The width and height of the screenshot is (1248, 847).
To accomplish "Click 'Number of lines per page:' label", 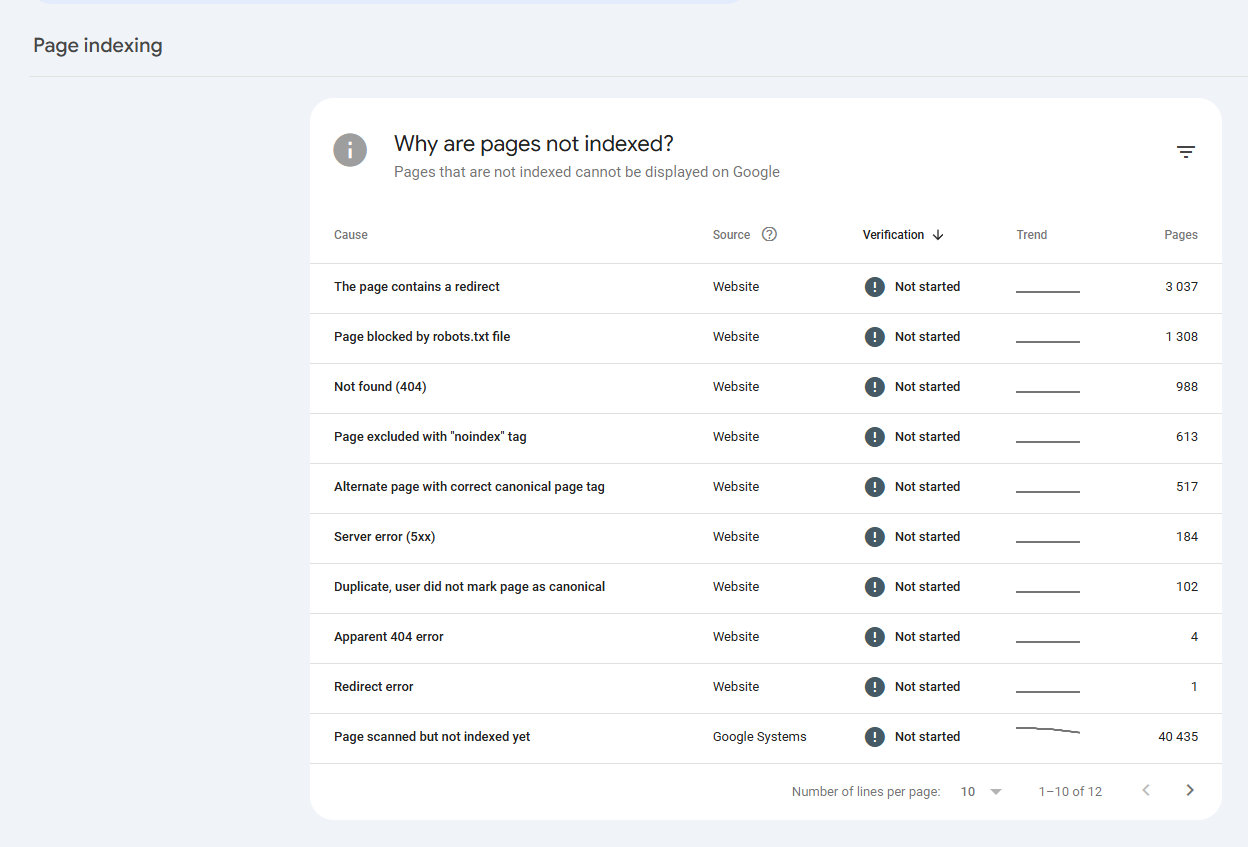I will tap(866, 792).
